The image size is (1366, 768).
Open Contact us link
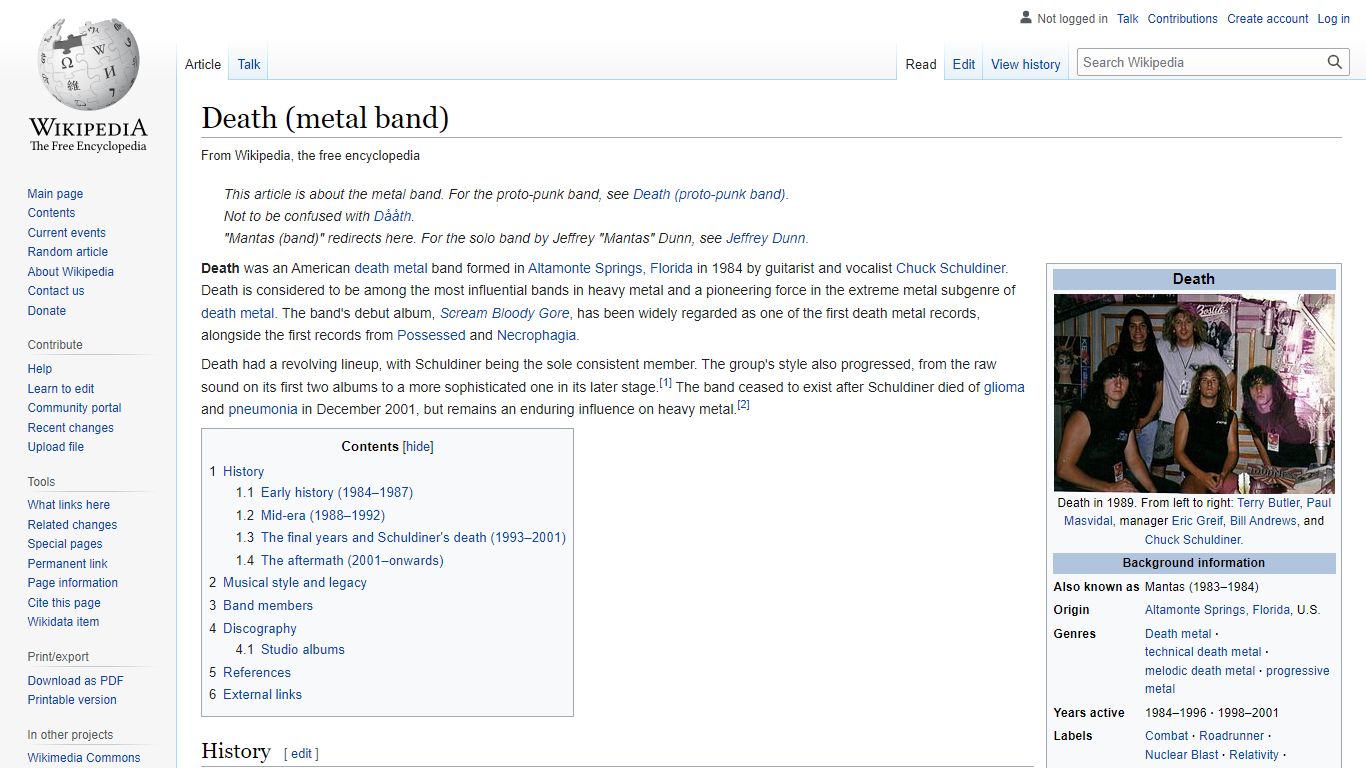tap(56, 291)
